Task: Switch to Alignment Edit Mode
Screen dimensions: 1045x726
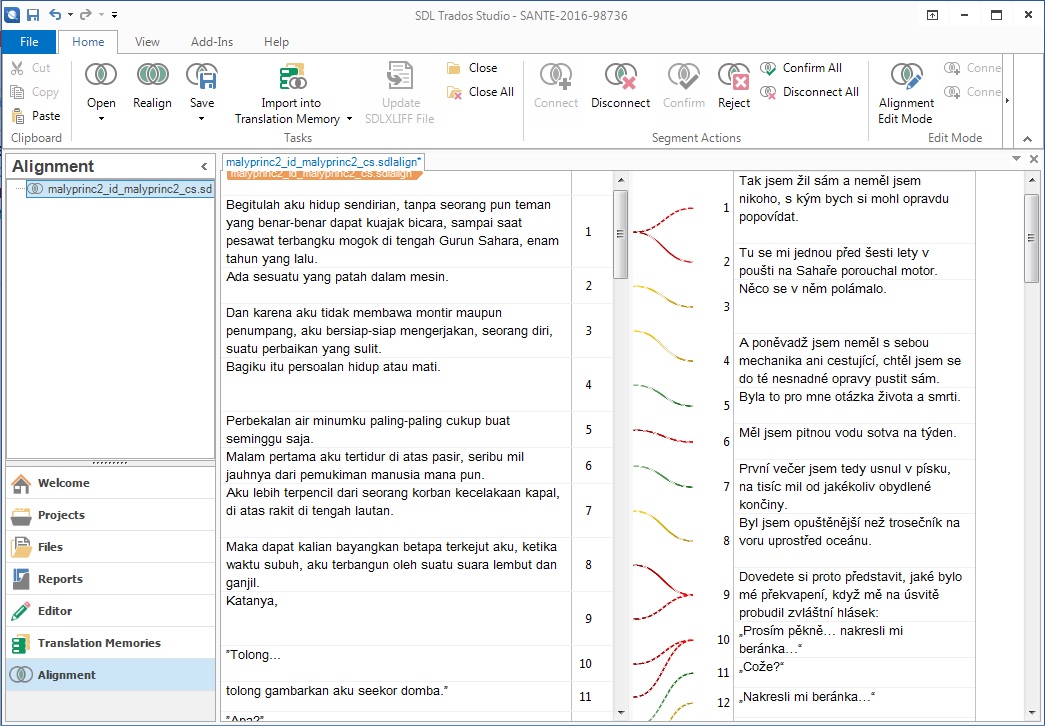Action: (906, 93)
